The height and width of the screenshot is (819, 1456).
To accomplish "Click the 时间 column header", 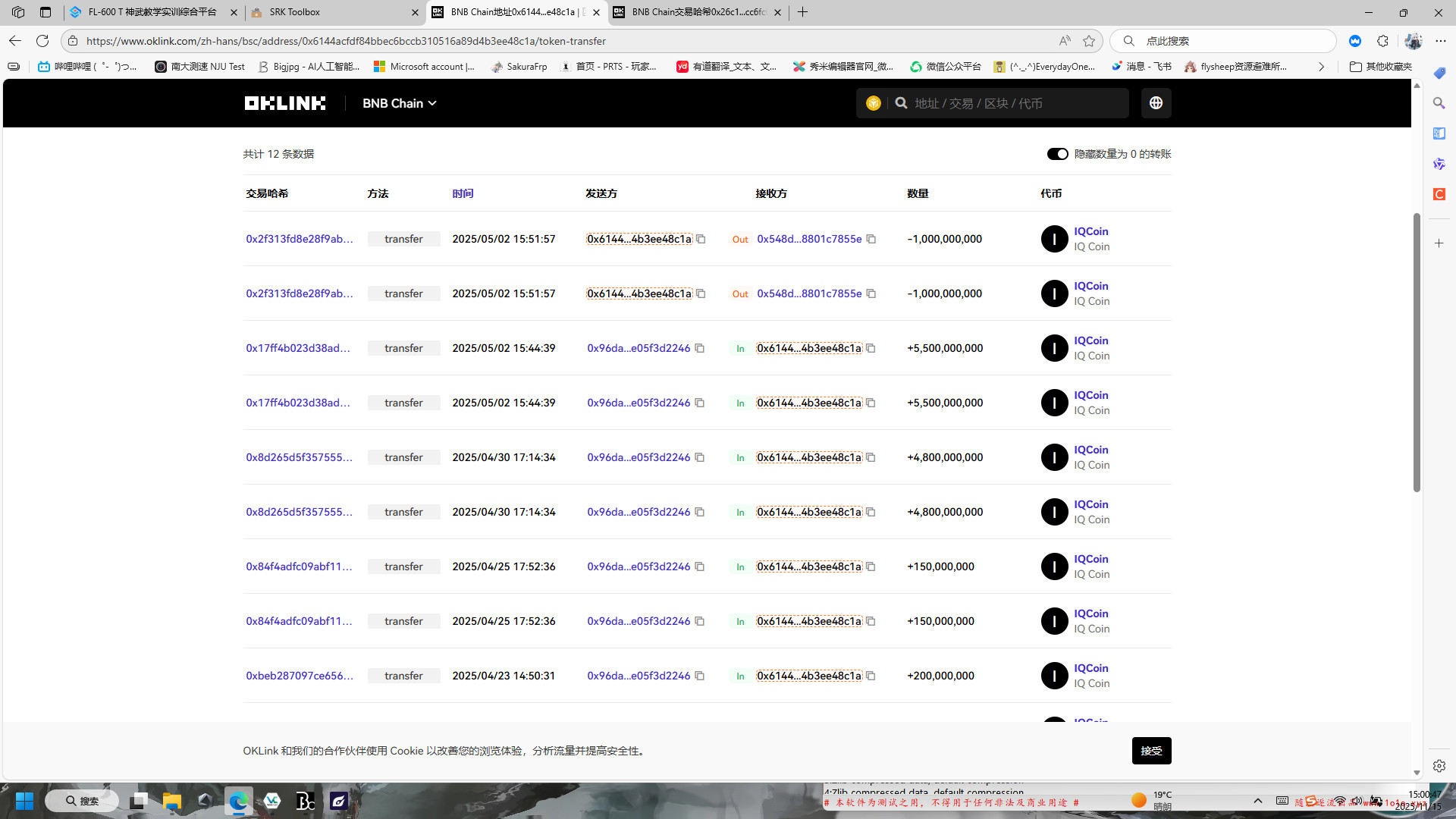I will (x=463, y=193).
